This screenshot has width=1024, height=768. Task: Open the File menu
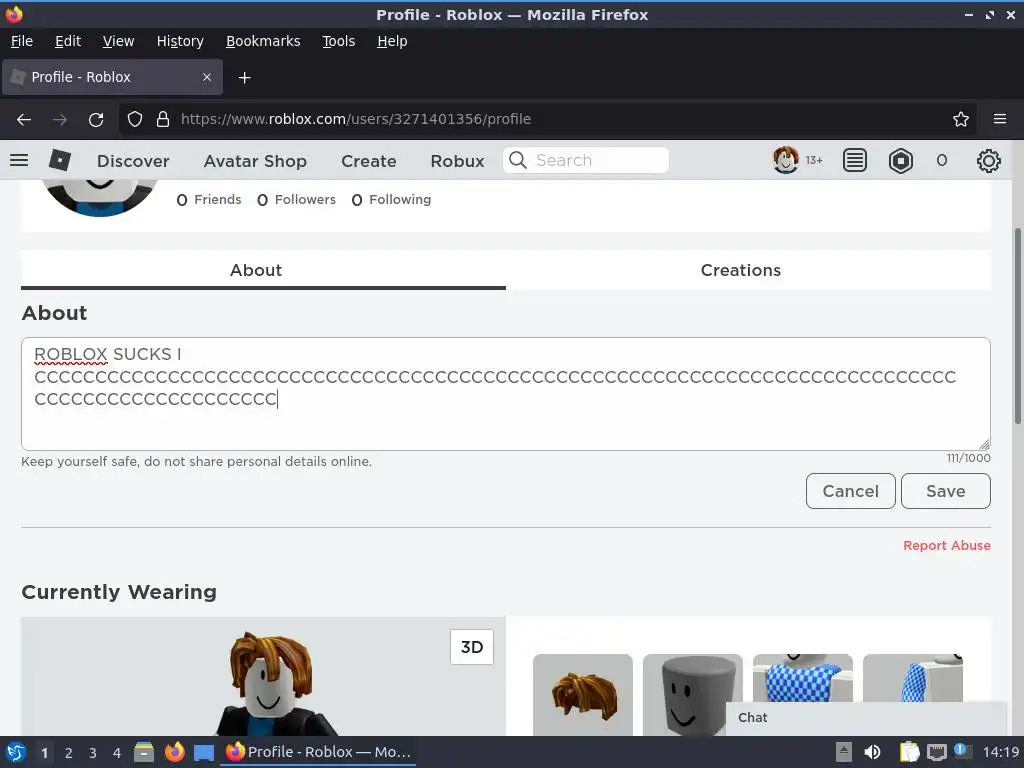click(22, 41)
